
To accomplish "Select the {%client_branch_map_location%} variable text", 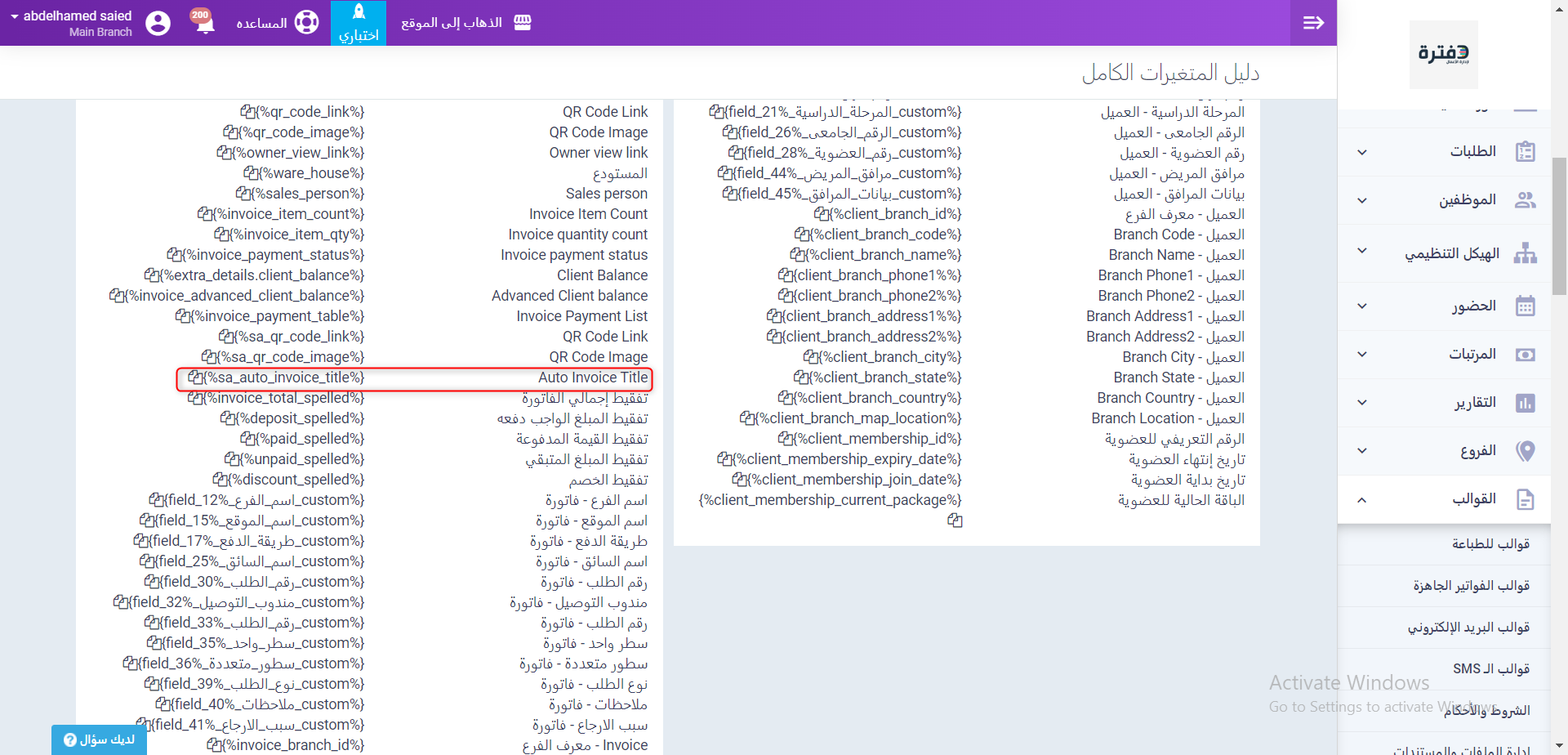I will click(x=858, y=418).
